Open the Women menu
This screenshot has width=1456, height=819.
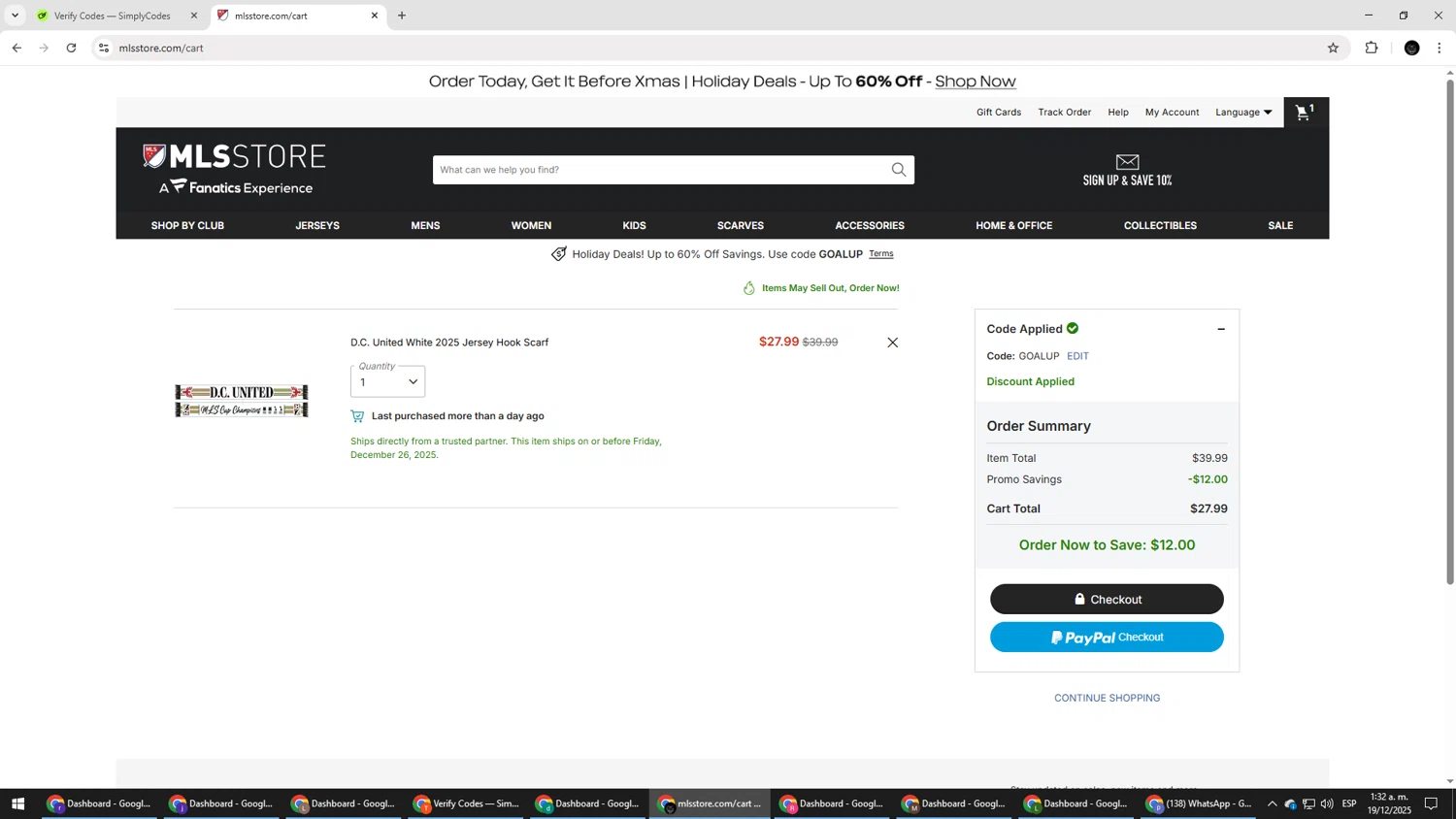[531, 226]
